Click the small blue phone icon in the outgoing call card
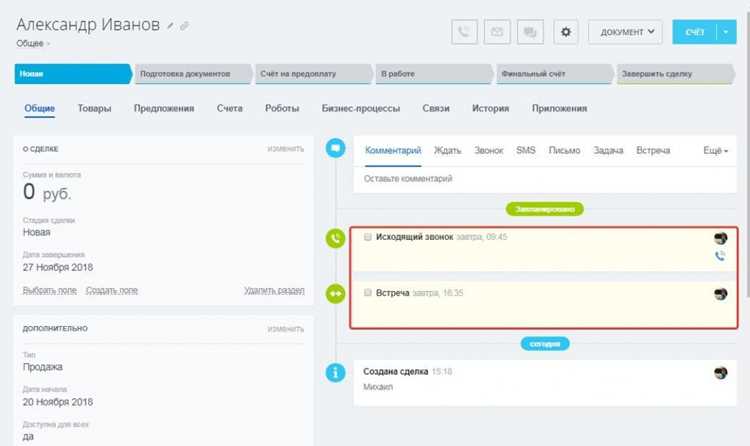The height and width of the screenshot is (446, 750). [x=720, y=256]
